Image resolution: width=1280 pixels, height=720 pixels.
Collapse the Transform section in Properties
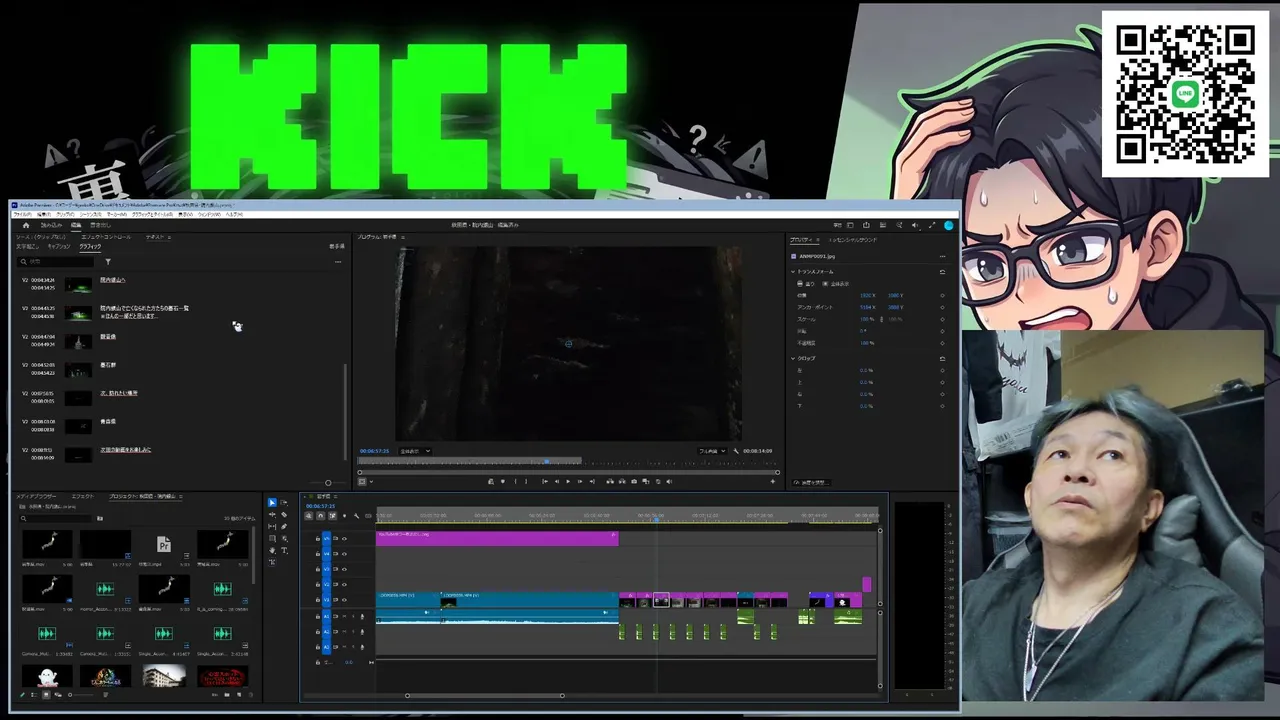pos(793,272)
